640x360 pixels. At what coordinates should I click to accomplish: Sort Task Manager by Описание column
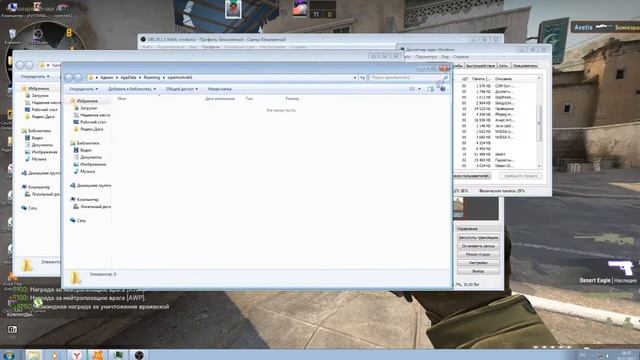point(503,79)
